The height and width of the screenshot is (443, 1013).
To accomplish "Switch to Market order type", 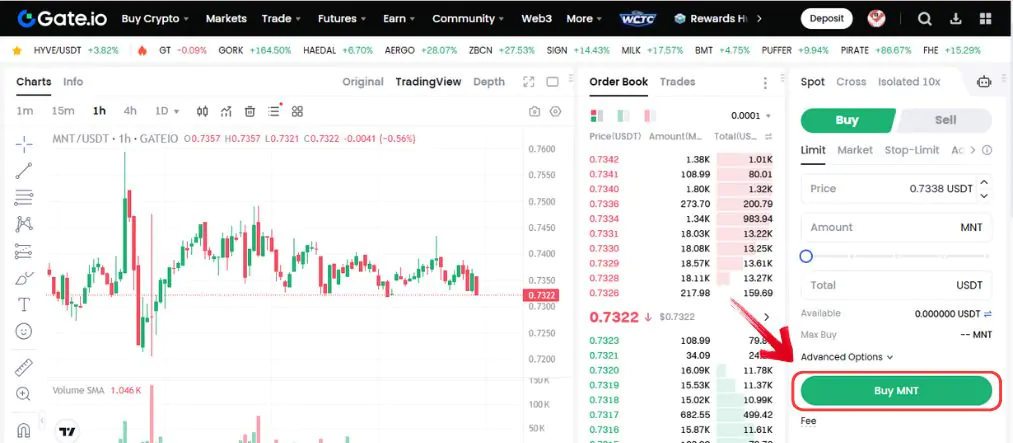I will click(855, 150).
